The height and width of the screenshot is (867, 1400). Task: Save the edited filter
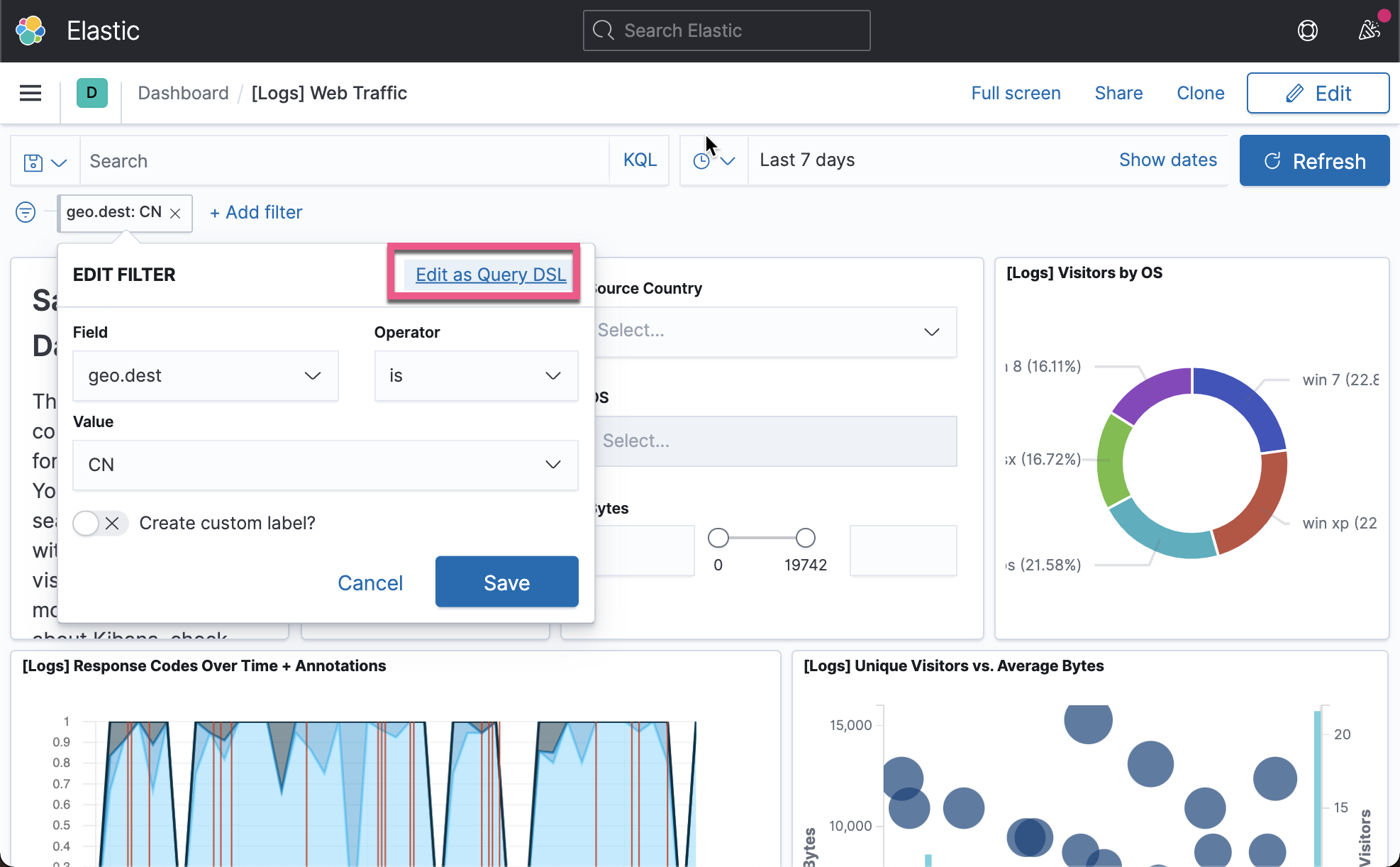point(506,582)
